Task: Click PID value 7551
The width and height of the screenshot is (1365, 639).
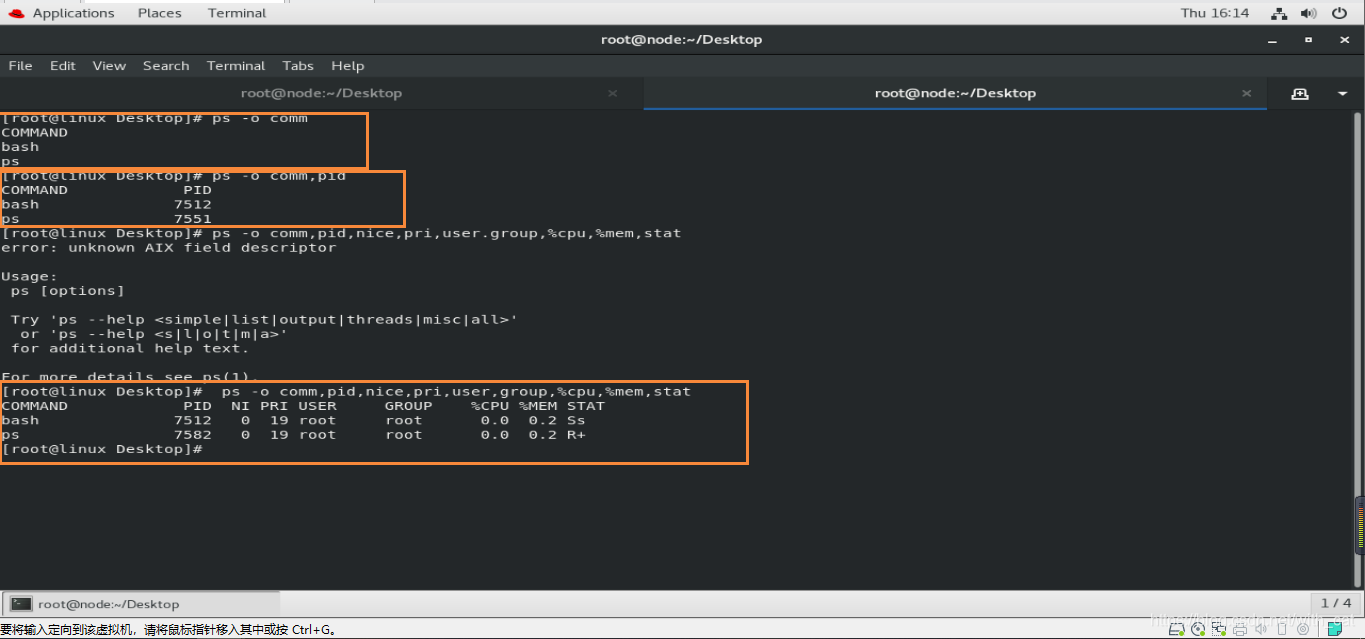Action: (193, 219)
